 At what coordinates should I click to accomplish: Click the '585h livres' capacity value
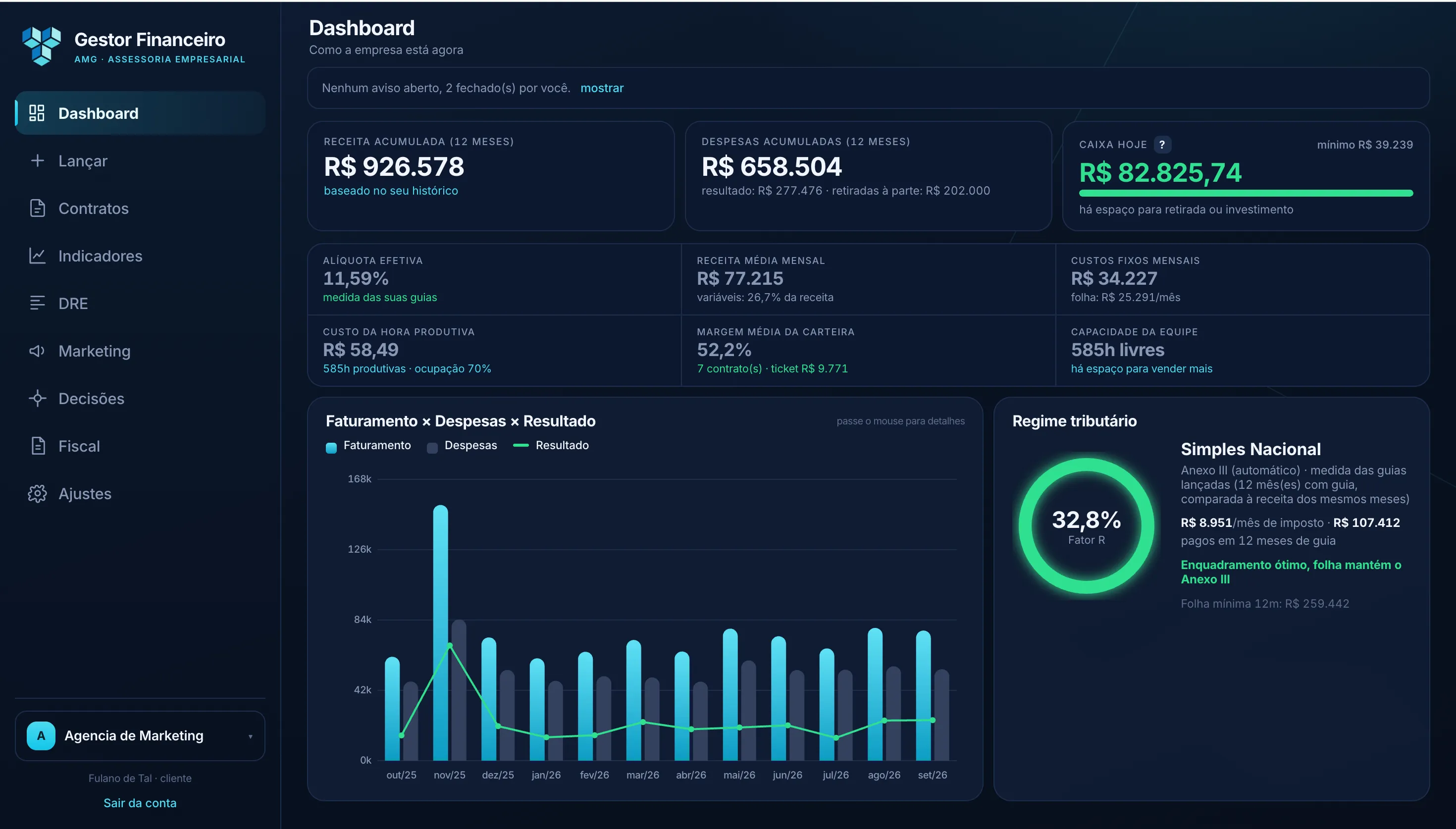[1117, 350]
